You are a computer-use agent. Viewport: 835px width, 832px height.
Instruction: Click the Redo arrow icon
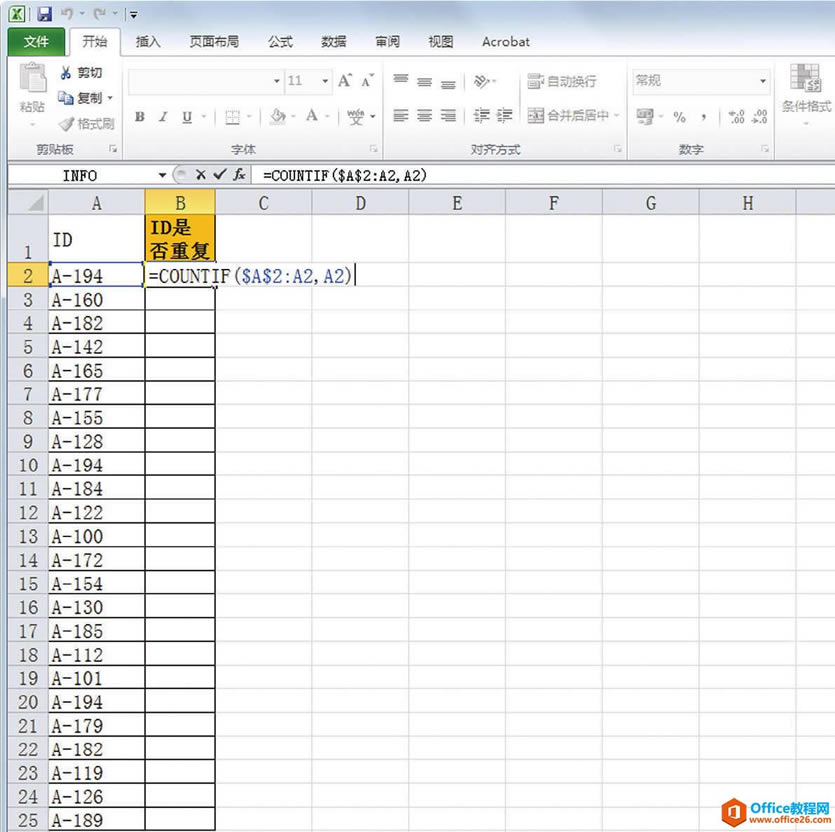(x=100, y=14)
